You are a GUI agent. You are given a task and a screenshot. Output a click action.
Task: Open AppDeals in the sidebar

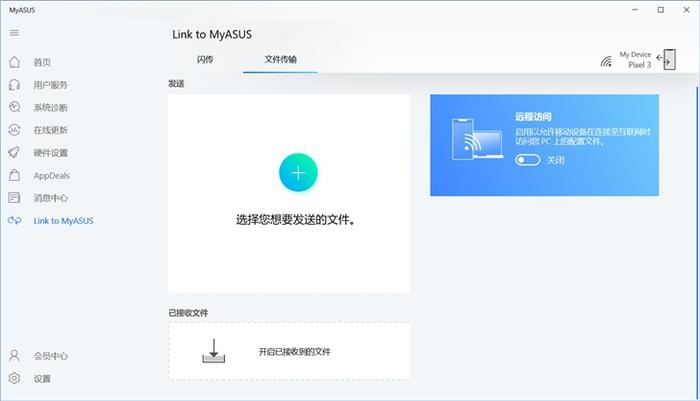(x=51, y=175)
